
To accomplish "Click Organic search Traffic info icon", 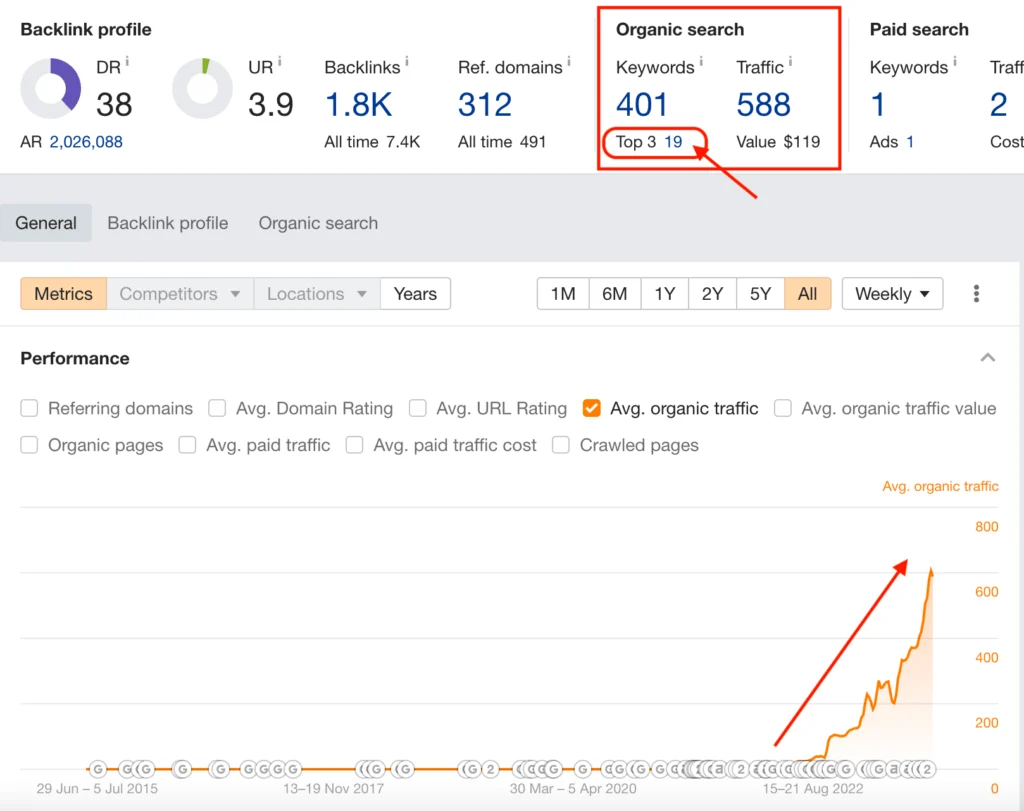I will click(790, 62).
